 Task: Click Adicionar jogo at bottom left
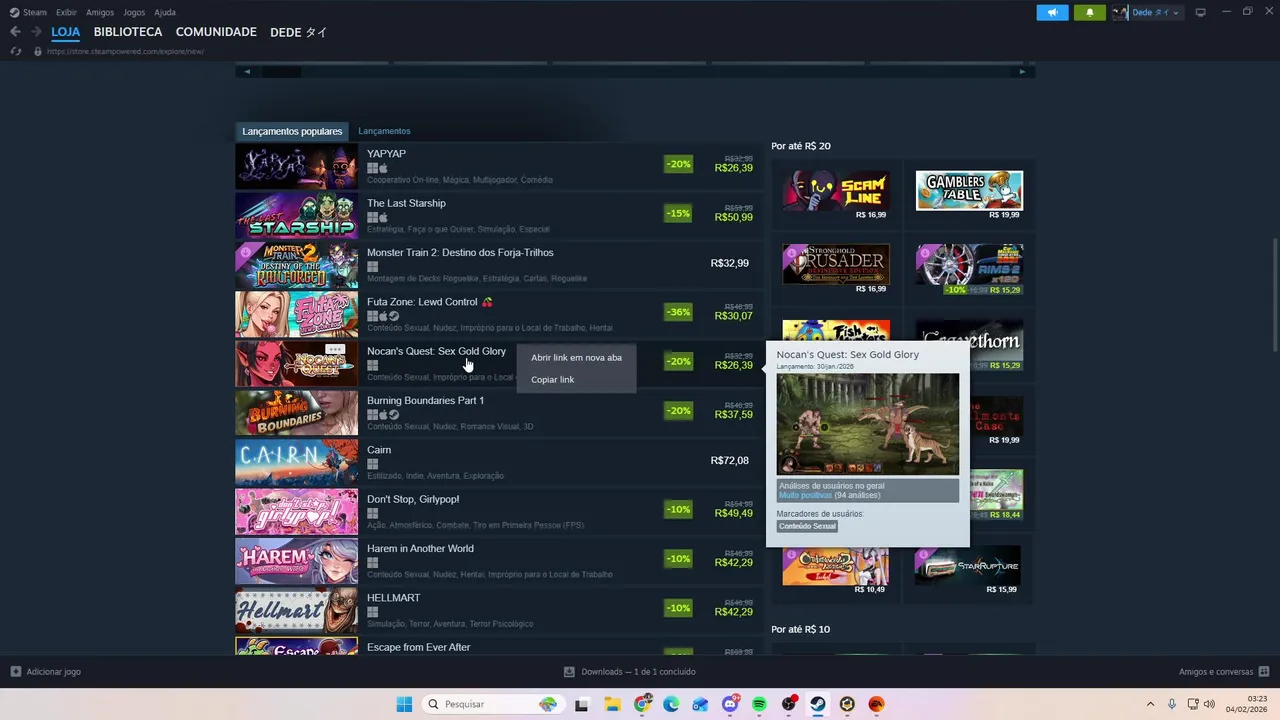click(46, 672)
